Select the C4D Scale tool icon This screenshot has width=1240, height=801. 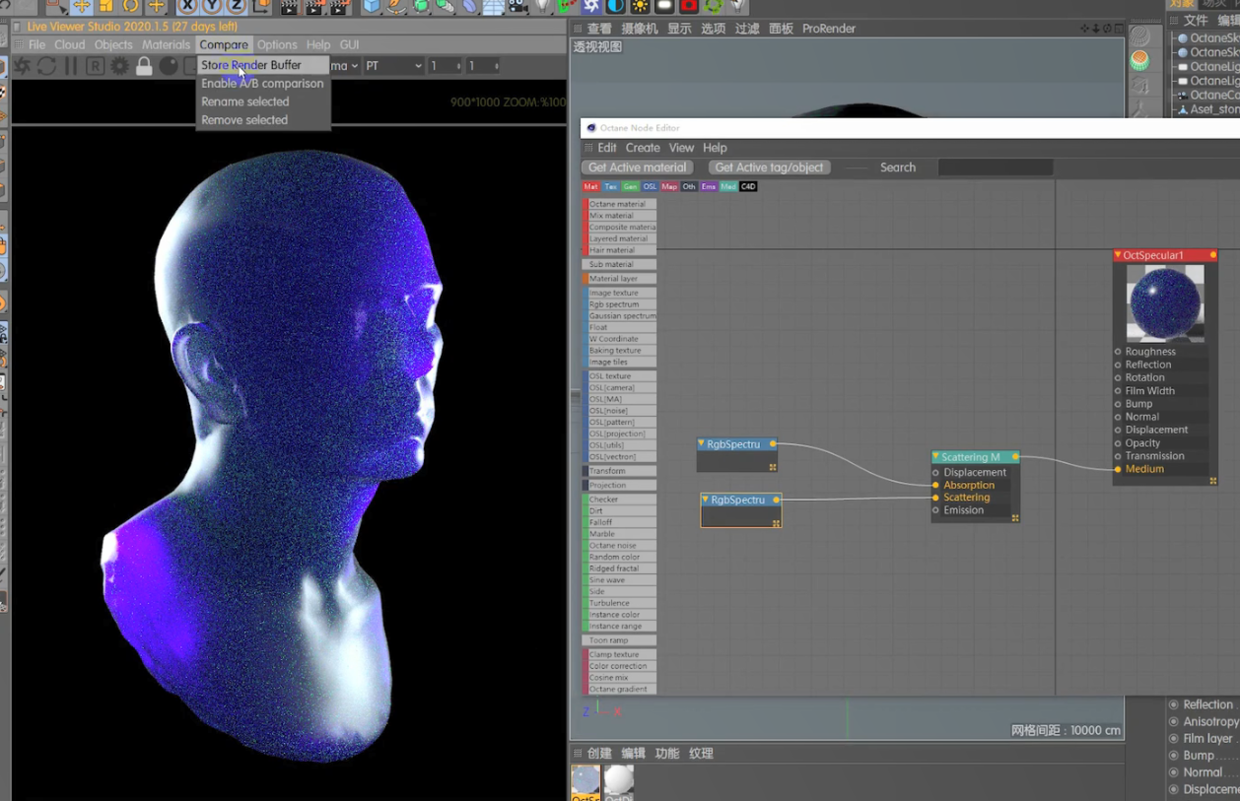click(106, 6)
